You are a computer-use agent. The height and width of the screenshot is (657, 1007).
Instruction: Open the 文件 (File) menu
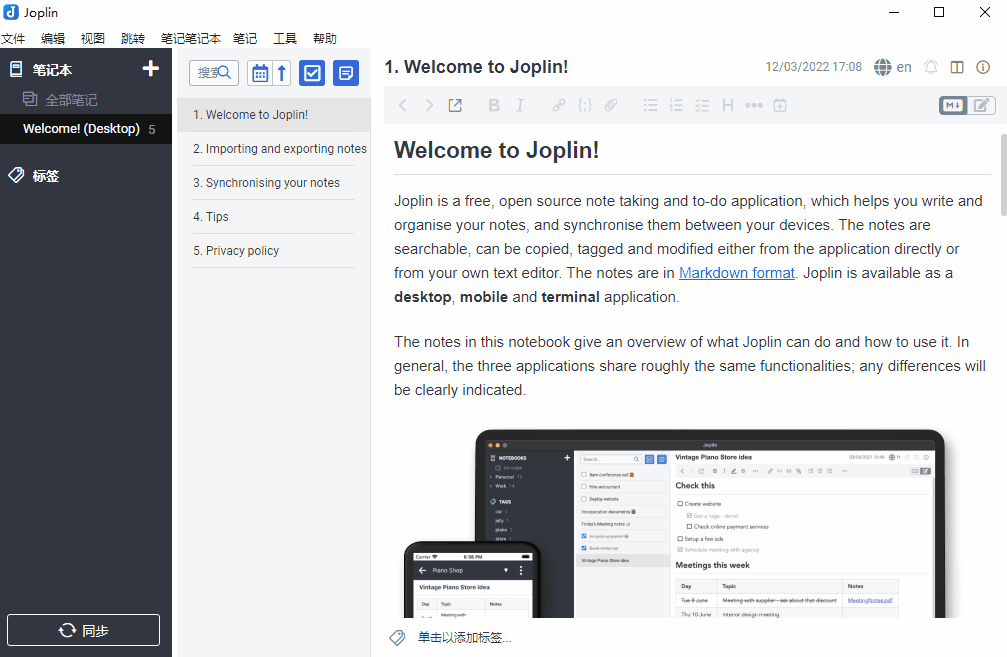click(13, 39)
